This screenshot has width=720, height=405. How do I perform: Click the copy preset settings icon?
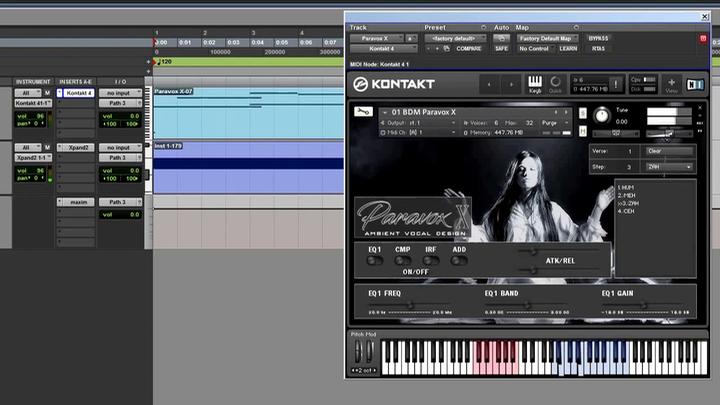(x=446, y=48)
